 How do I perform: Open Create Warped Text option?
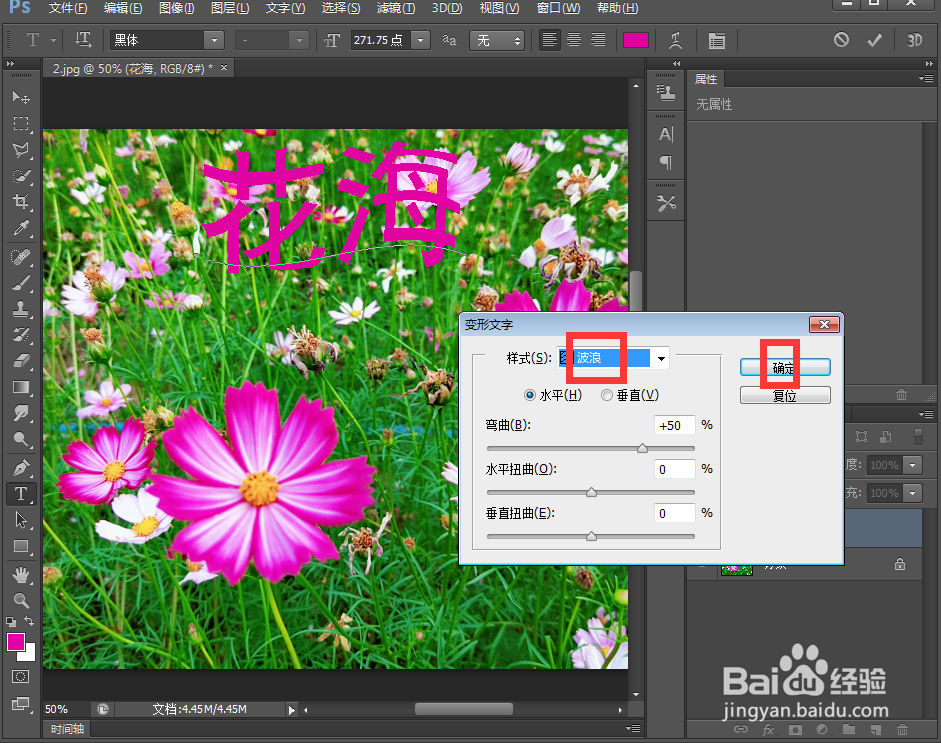(676, 40)
